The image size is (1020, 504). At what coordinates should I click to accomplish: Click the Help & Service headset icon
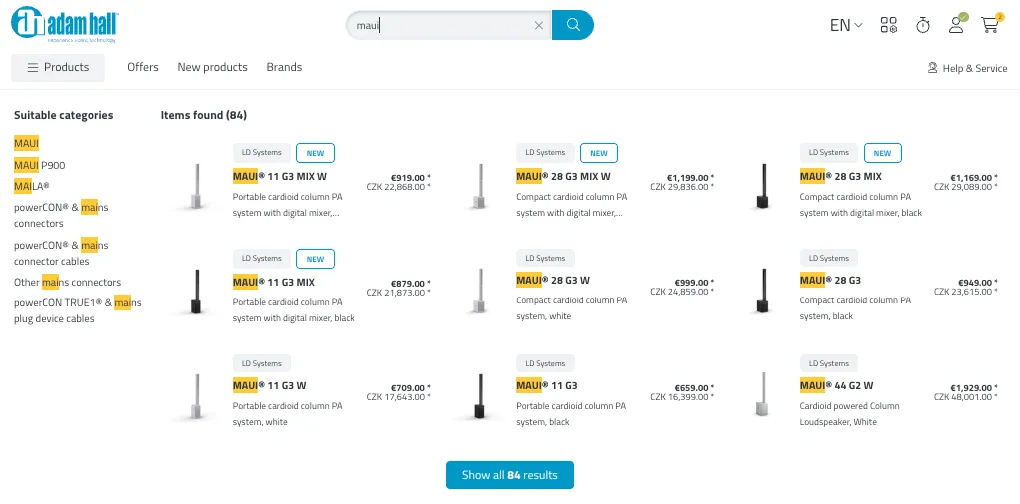(932, 68)
